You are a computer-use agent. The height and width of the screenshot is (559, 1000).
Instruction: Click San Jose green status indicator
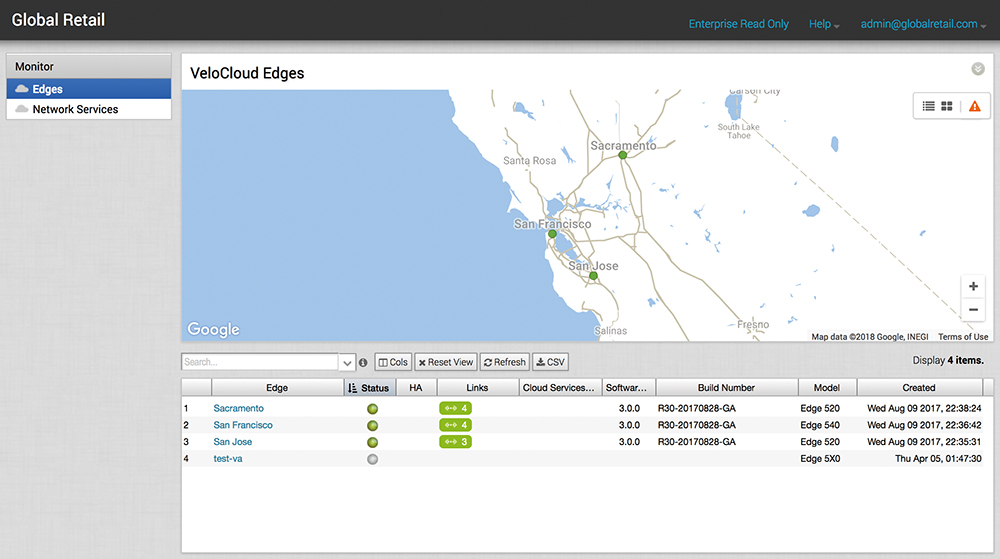(372, 442)
